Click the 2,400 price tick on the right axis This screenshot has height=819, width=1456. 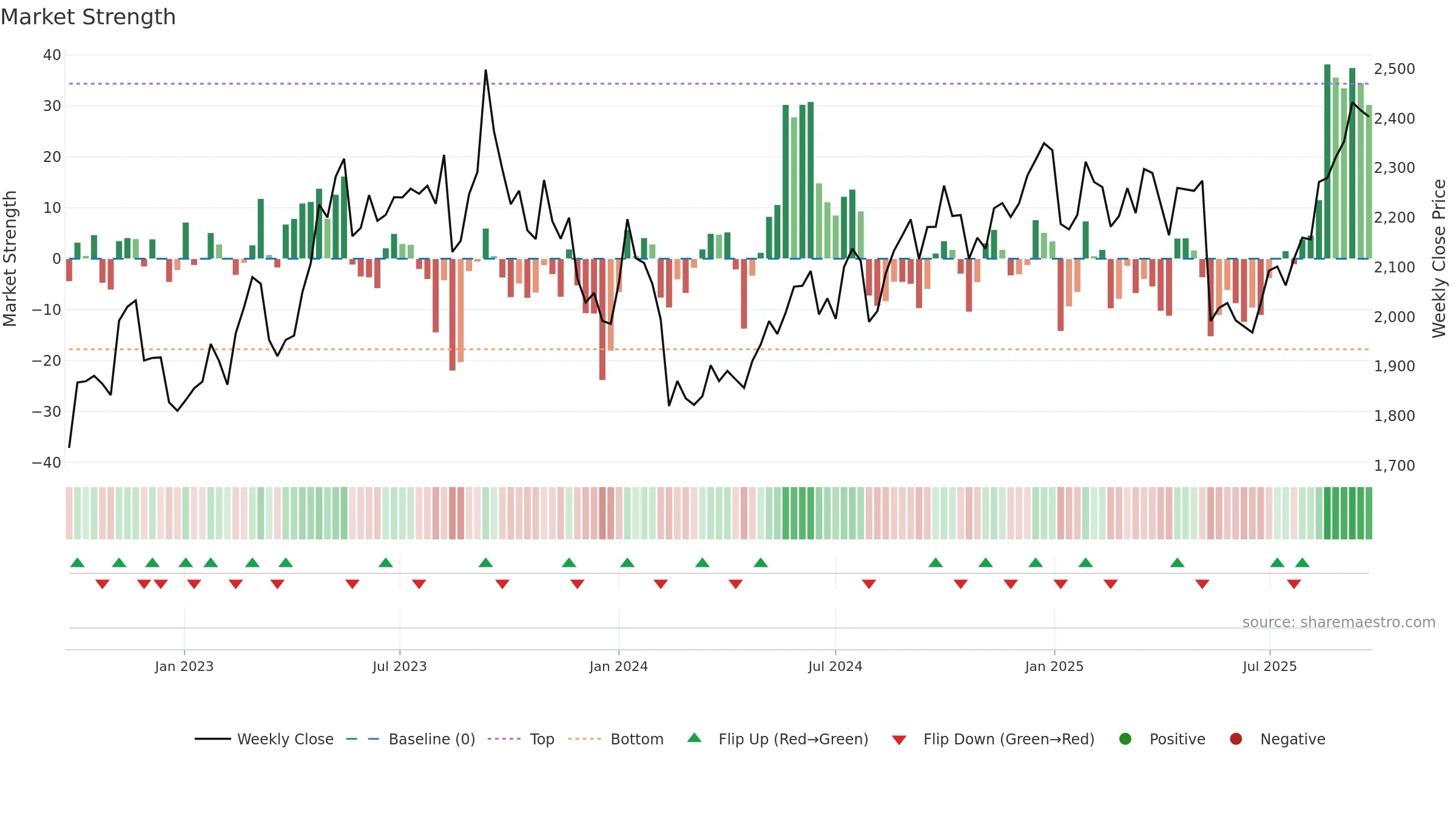click(1395, 119)
